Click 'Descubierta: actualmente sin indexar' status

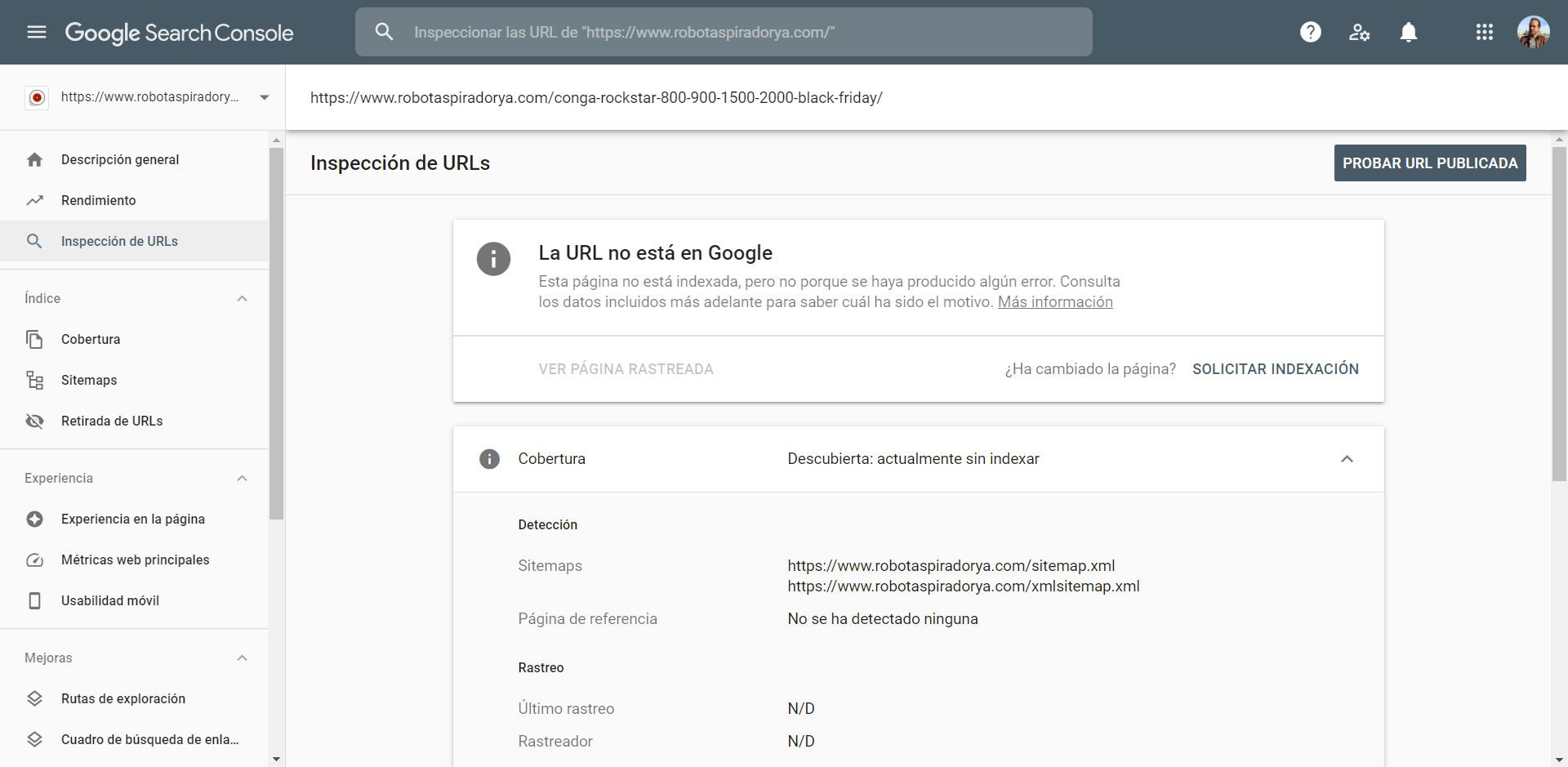coord(913,459)
